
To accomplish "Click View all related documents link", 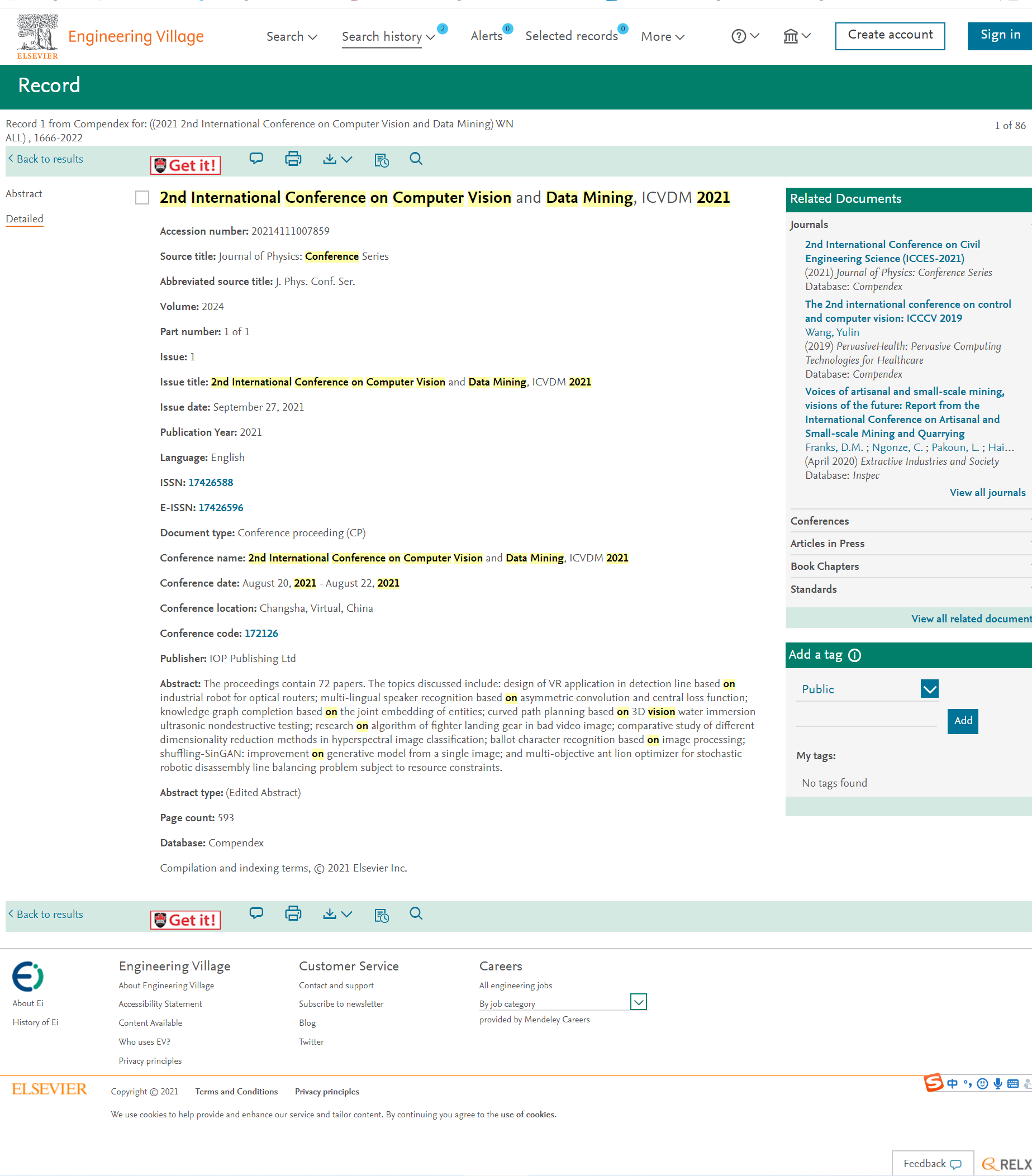I will click(x=972, y=619).
